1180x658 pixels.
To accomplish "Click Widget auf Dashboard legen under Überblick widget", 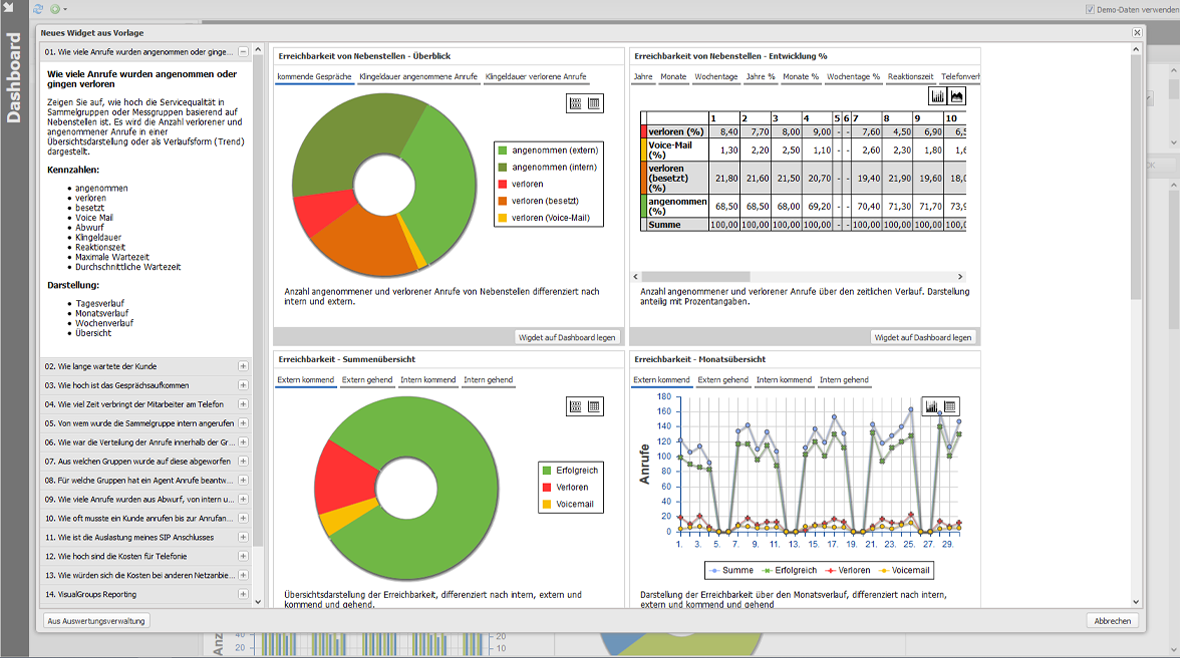I will pos(567,337).
